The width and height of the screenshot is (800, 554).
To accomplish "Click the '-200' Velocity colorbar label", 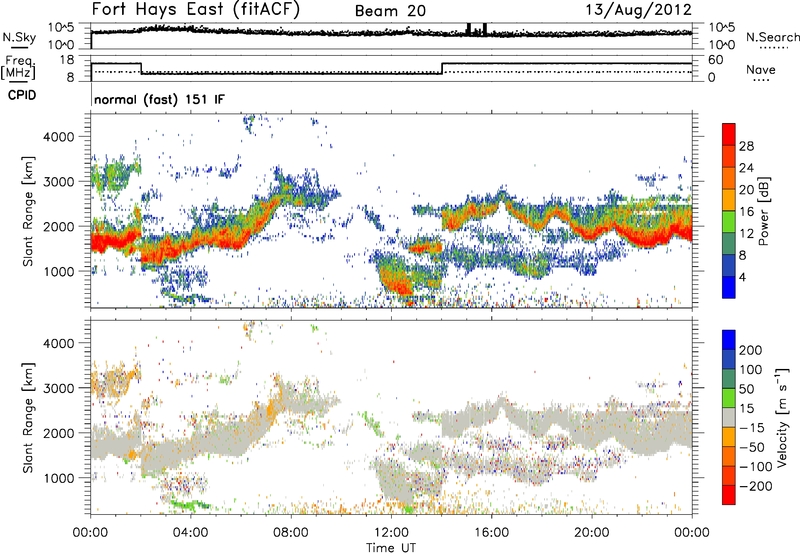I will tap(755, 486).
